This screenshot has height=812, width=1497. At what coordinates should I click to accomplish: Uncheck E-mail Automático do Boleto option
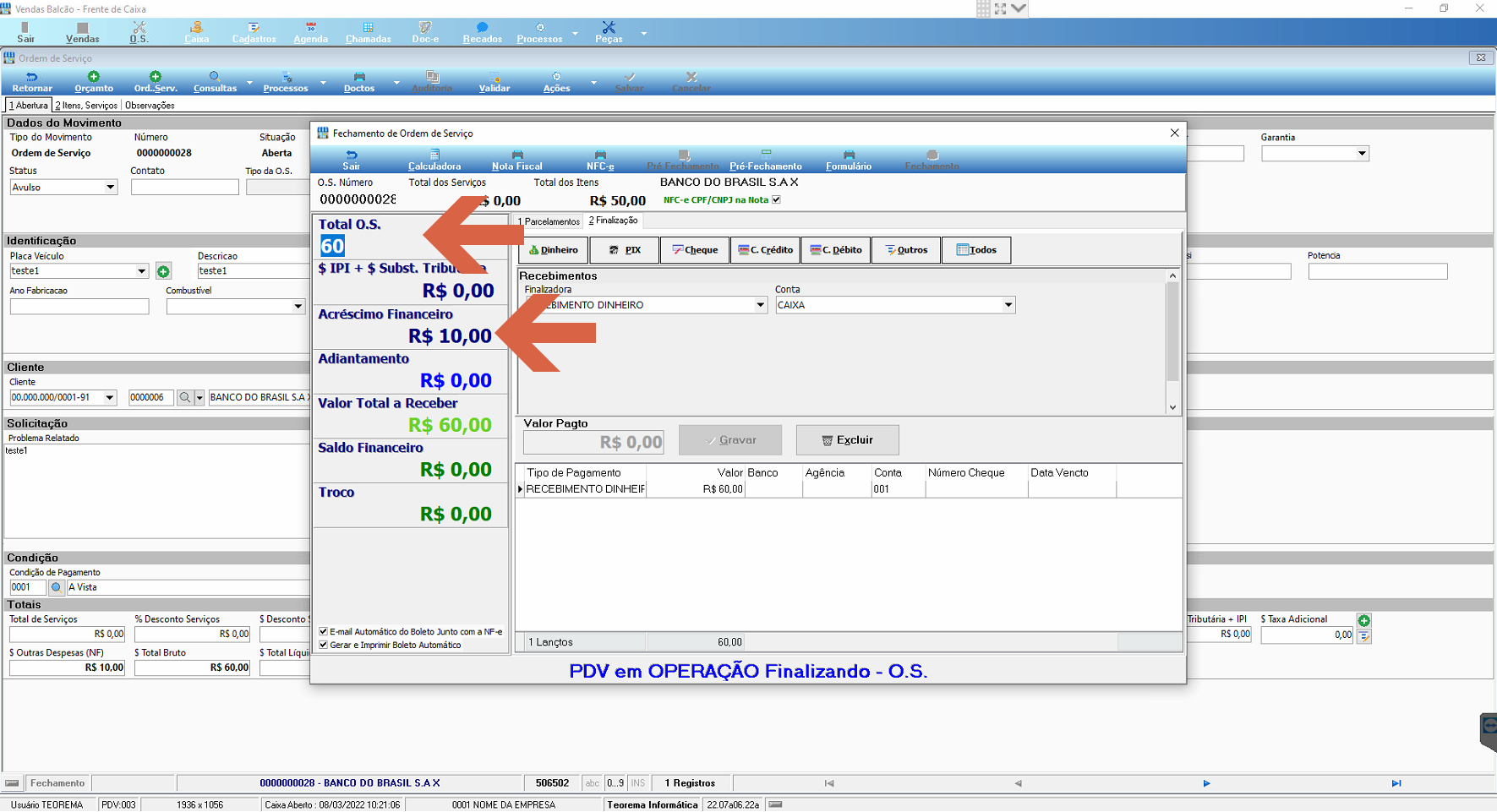point(323,631)
